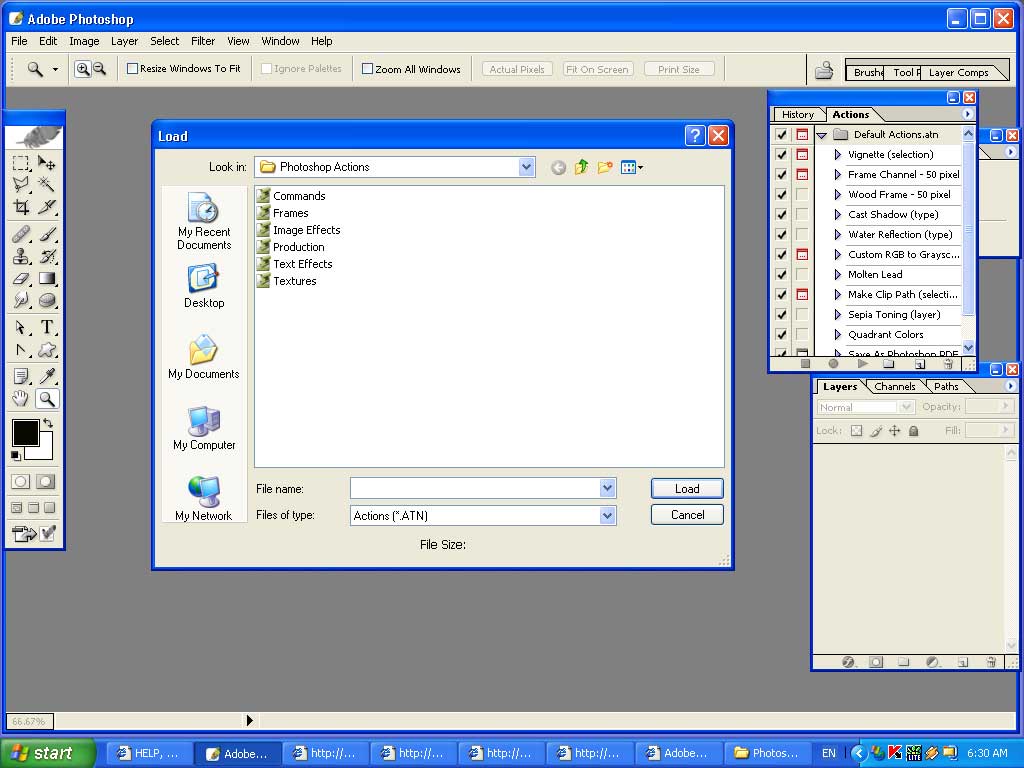
Task: Toggle the Sepia Toning action checkmark
Action: pyautogui.click(x=781, y=314)
